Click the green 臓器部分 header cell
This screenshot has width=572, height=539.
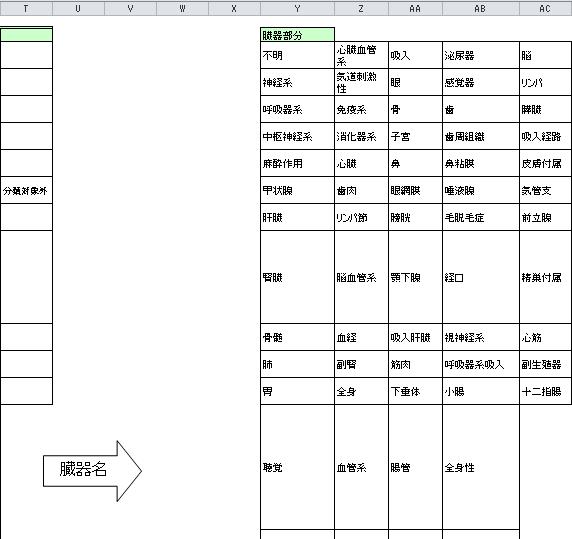[297, 35]
